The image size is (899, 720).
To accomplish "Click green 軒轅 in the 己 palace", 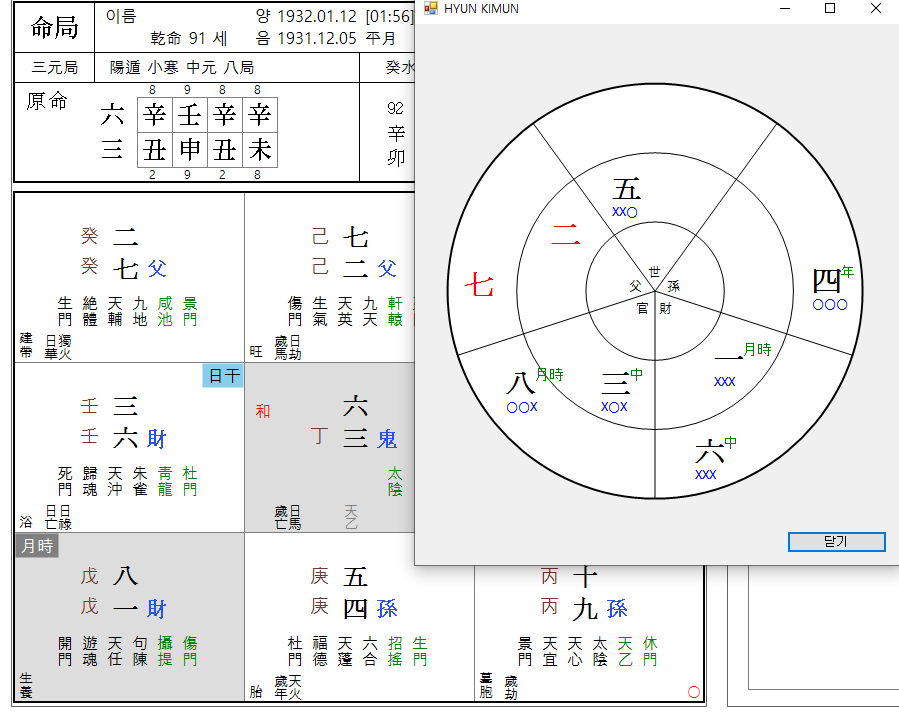I will (395, 311).
